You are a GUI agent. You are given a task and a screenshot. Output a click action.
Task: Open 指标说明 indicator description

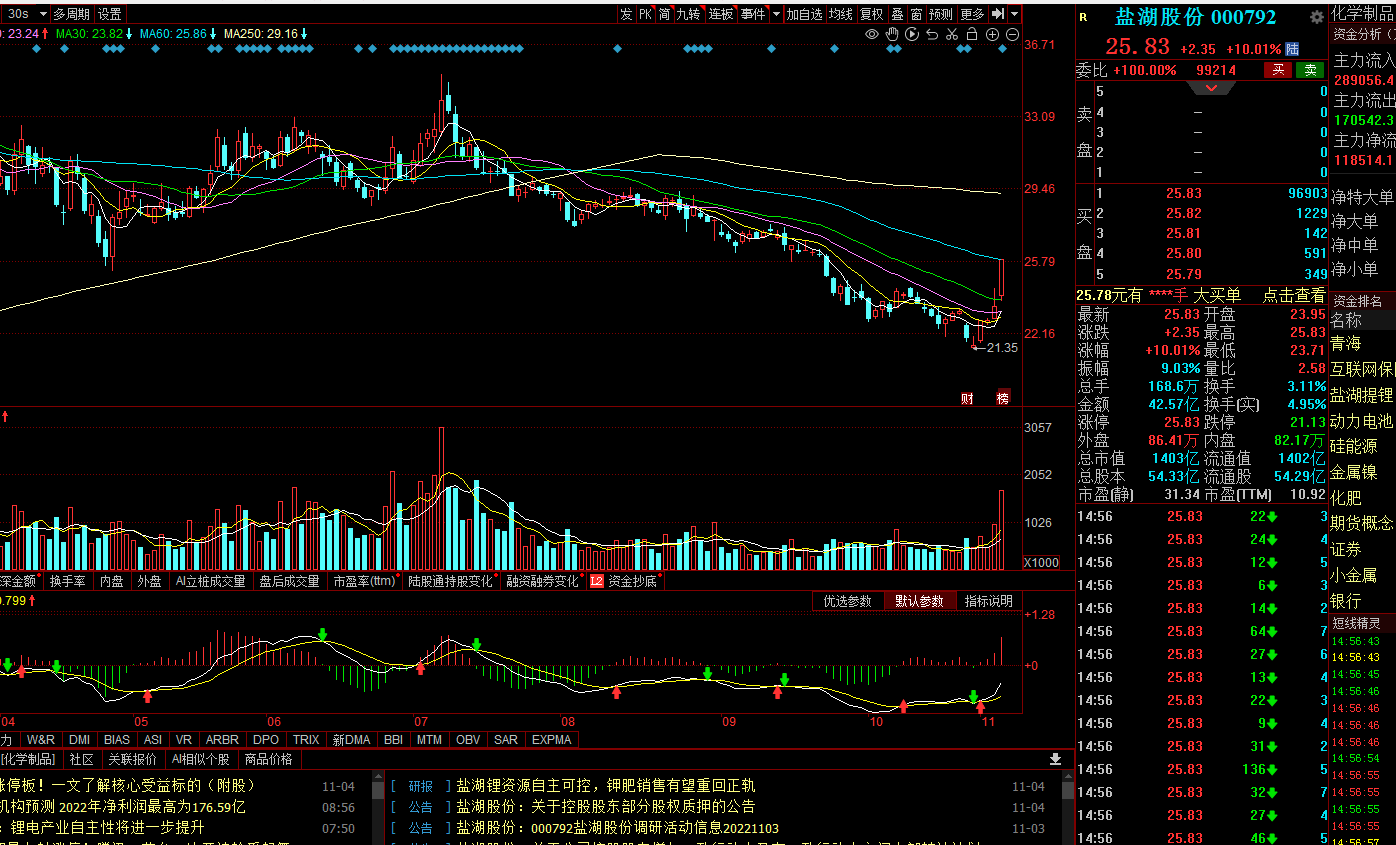click(x=988, y=601)
